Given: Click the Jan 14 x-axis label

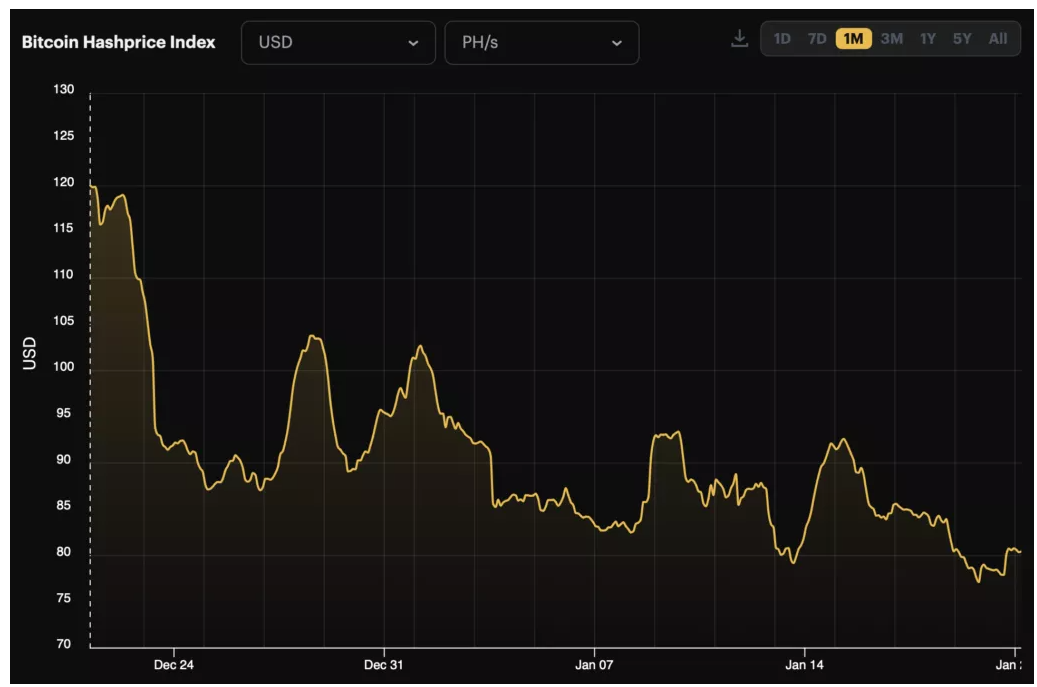Looking at the screenshot, I should click(804, 665).
